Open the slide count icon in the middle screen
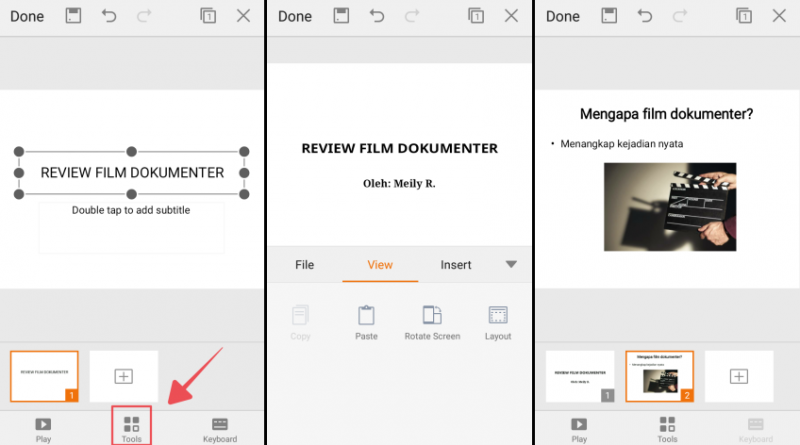The image size is (800, 445). tap(477, 16)
